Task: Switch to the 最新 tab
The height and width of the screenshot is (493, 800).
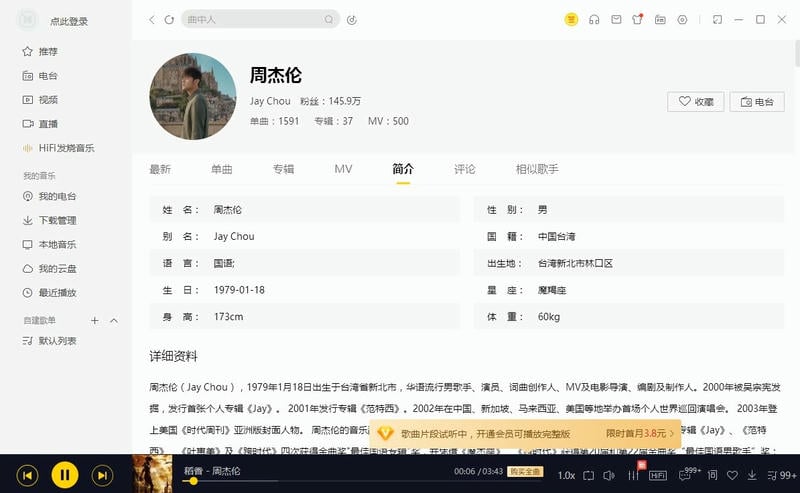Action: tap(160, 169)
